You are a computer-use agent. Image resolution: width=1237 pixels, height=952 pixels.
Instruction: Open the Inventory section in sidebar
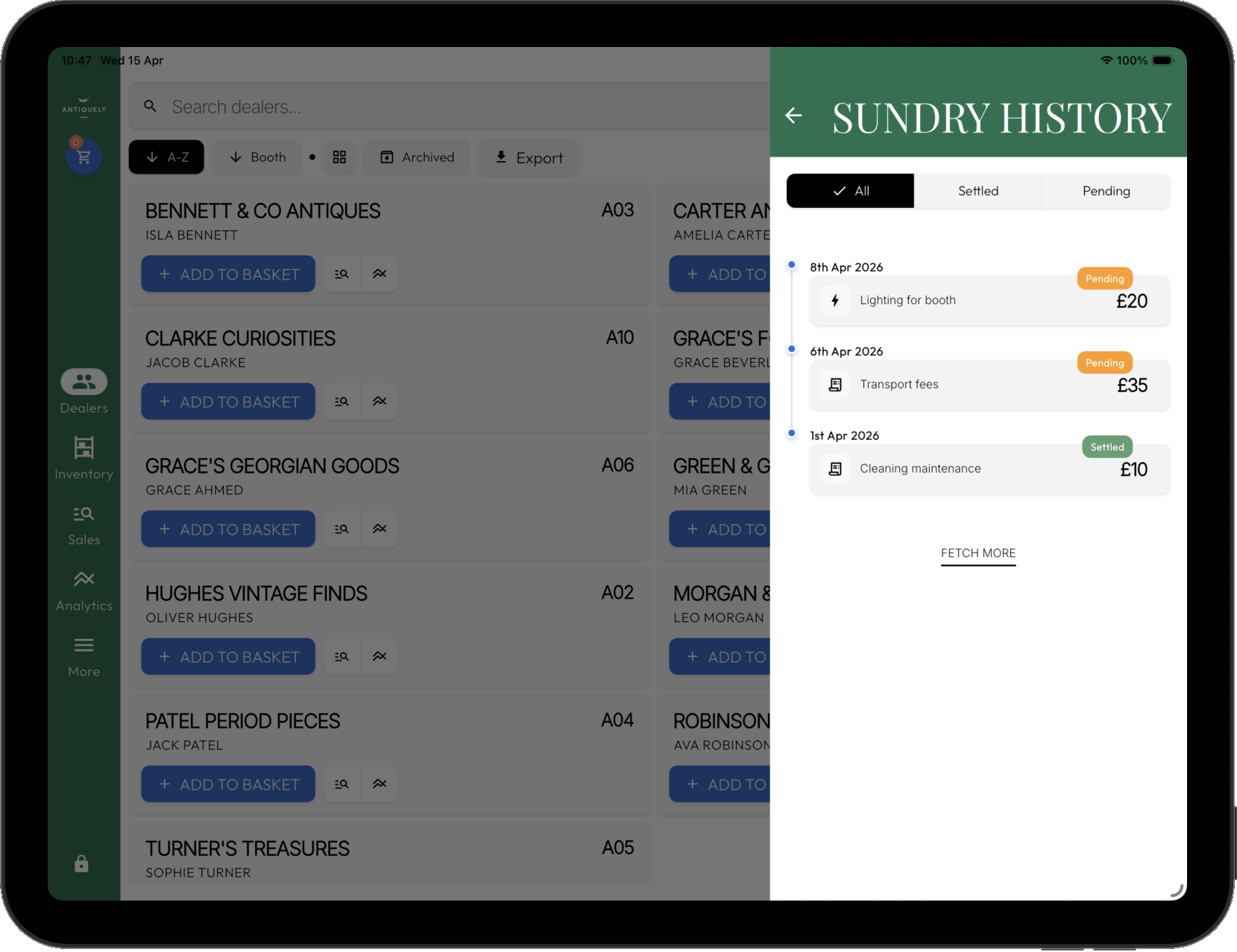(x=84, y=458)
